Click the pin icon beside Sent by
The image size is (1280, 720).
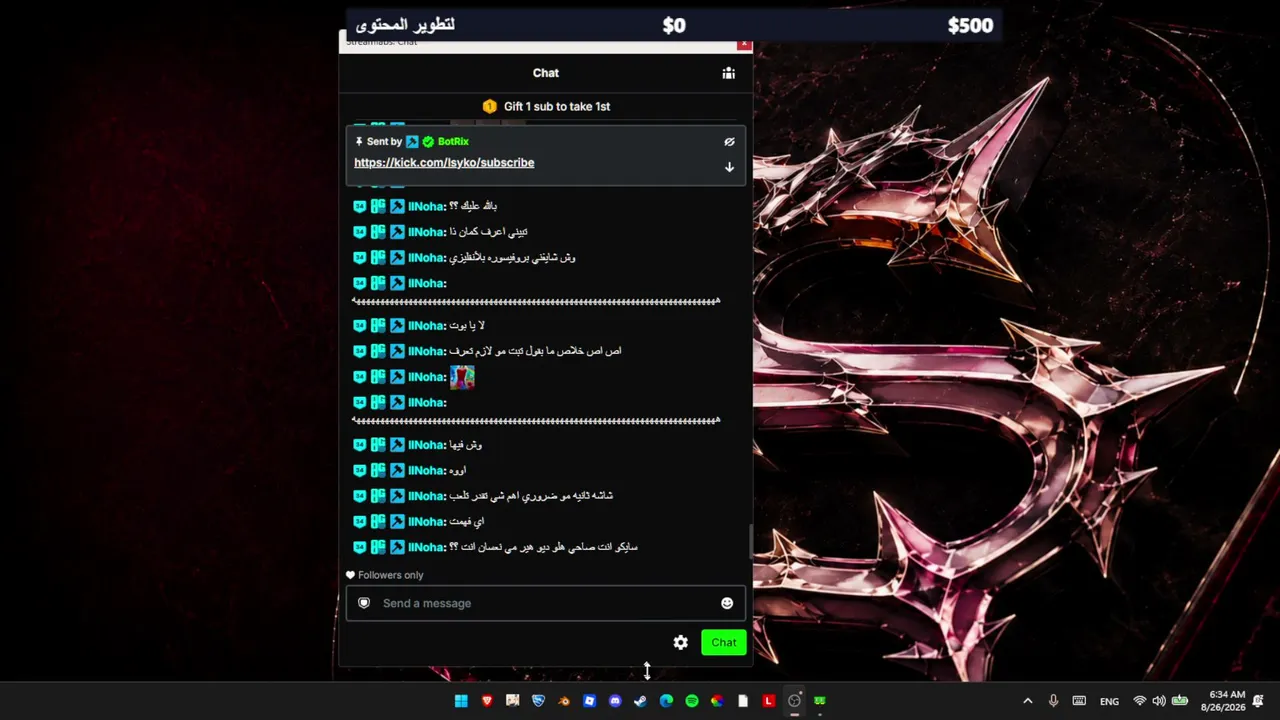click(x=359, y=142)
